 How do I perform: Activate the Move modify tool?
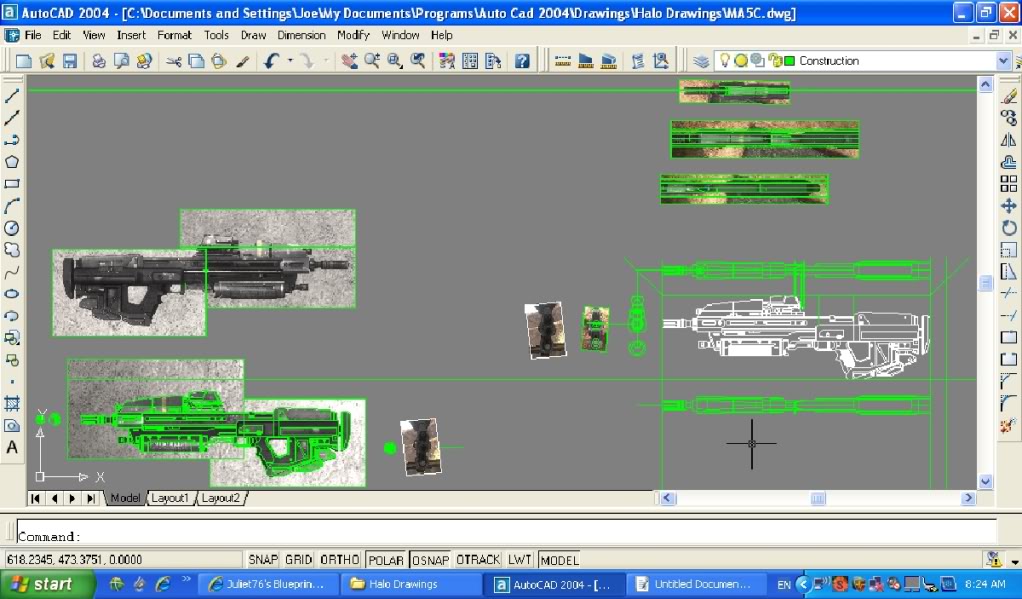point(1008,206)
